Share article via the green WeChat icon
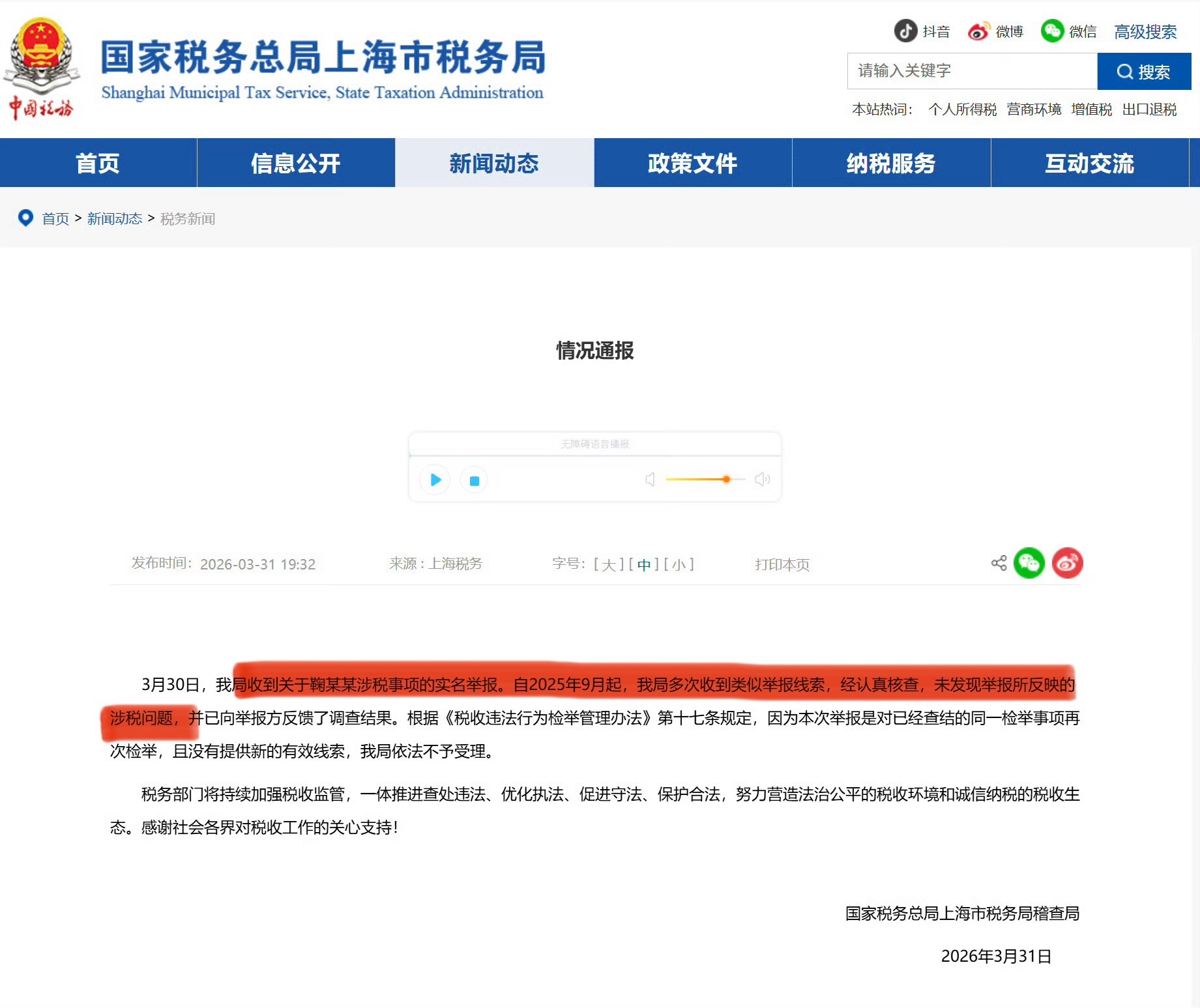The width and height of the screenshot is (1200, 1008). point(1031,563)
